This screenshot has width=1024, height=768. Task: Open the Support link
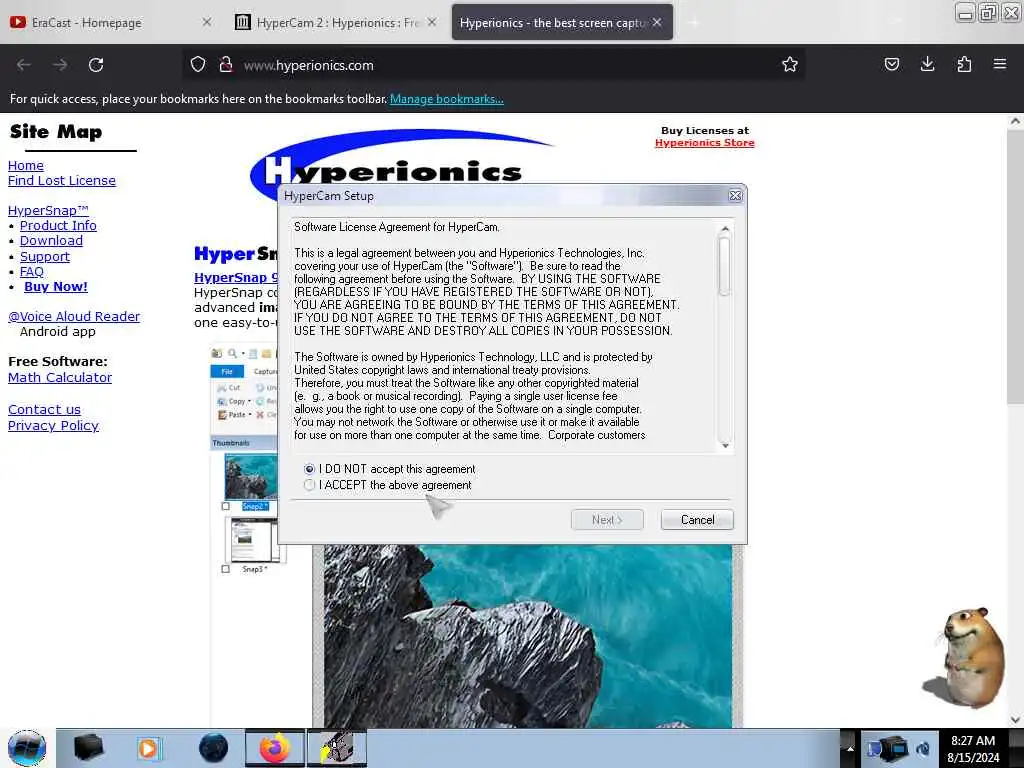pos(44,257)
